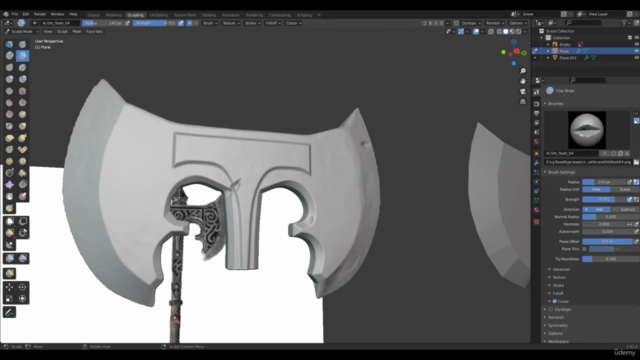The height and width of the screenshot is (360, 640).
Task: Toggle strength pressure sensitivity in header
Action: 181,23
